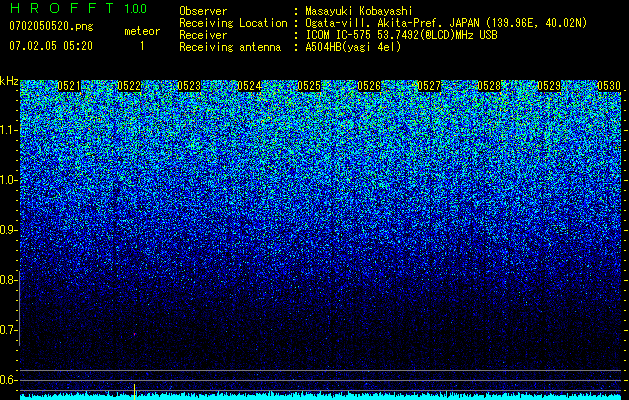Click the 0528 time marker label
This screenshot has height=400, width=629.
489,86
